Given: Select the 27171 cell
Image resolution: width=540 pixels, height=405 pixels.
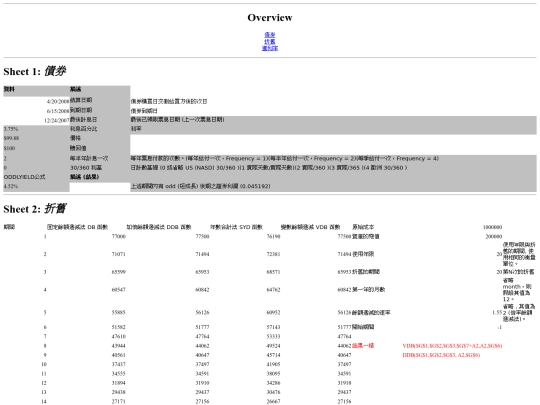Looking at the screenshot, I should point(118,401).
